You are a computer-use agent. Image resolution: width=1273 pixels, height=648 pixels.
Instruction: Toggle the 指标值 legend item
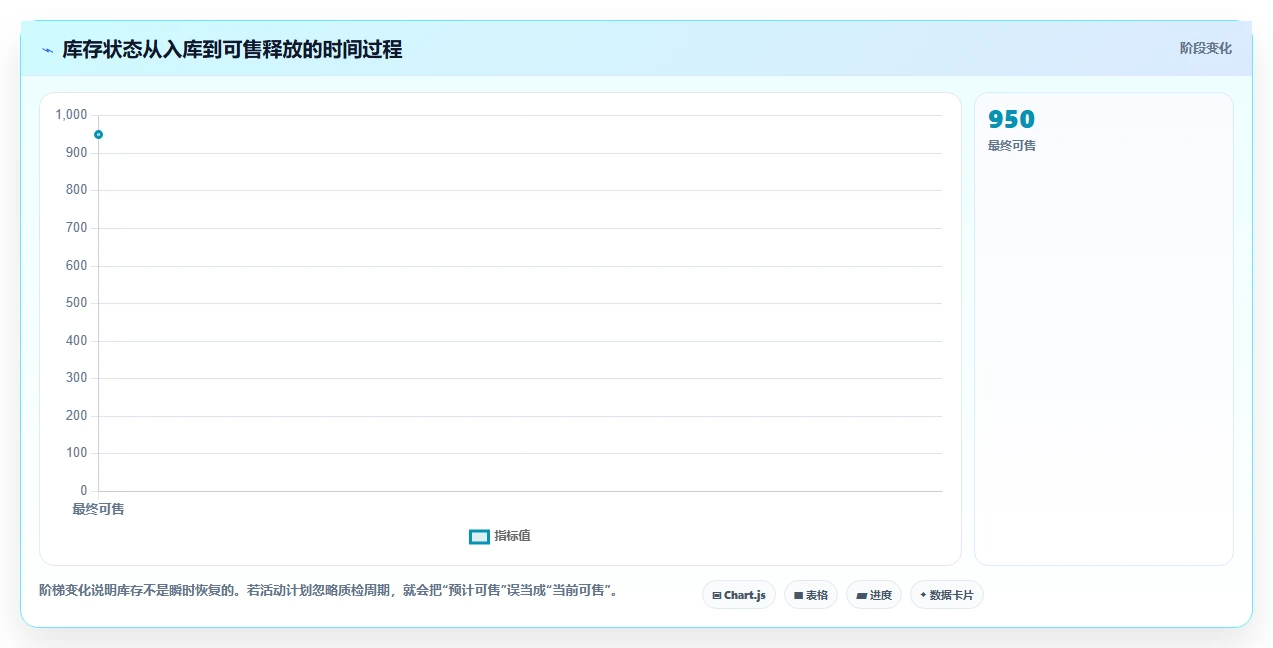pos(500,536)
